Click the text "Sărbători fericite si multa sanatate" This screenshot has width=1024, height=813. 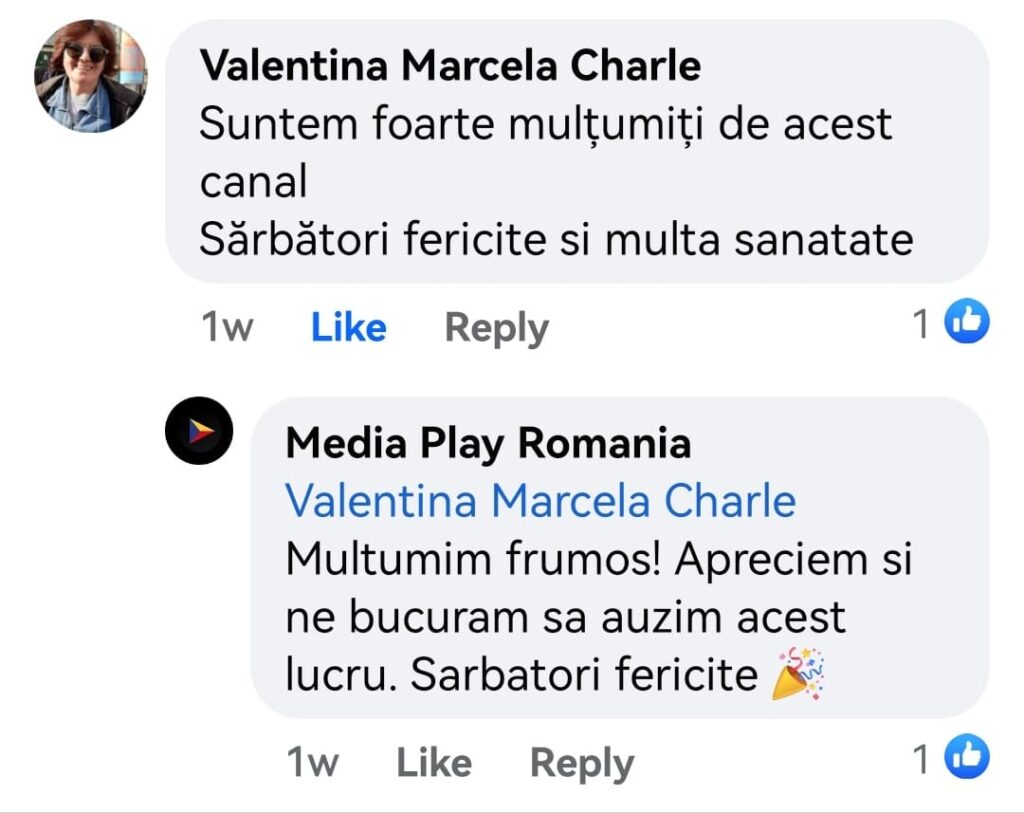pyautogui.click(x=556, y=240)
